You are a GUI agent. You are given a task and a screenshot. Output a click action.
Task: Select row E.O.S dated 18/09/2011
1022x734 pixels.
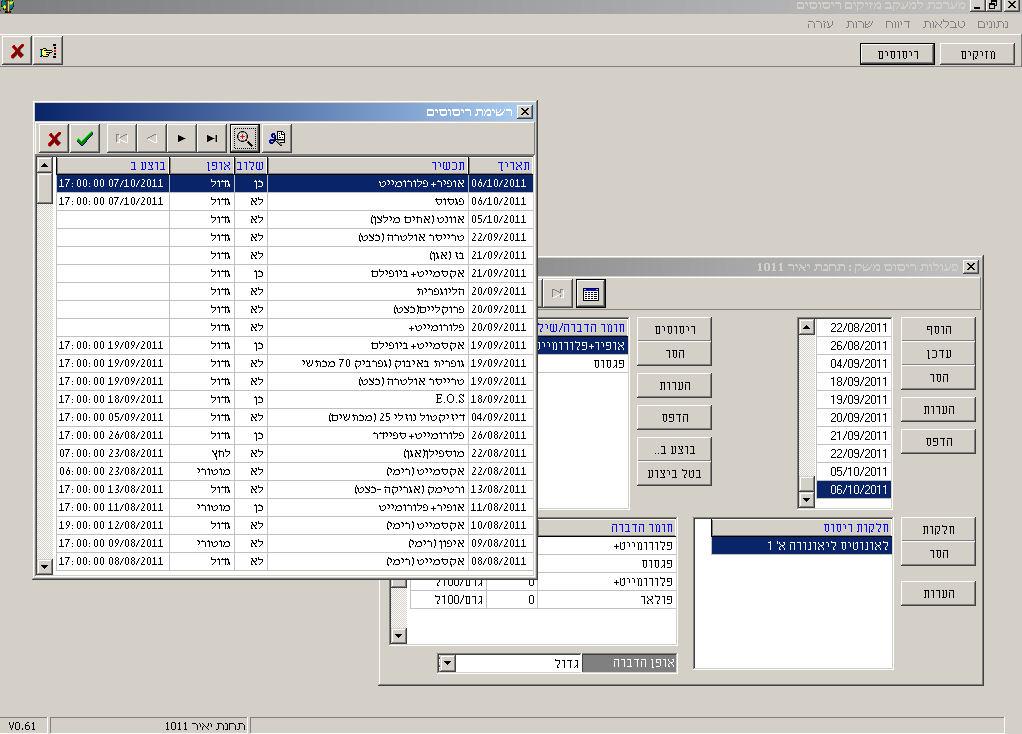coord(295,399)
